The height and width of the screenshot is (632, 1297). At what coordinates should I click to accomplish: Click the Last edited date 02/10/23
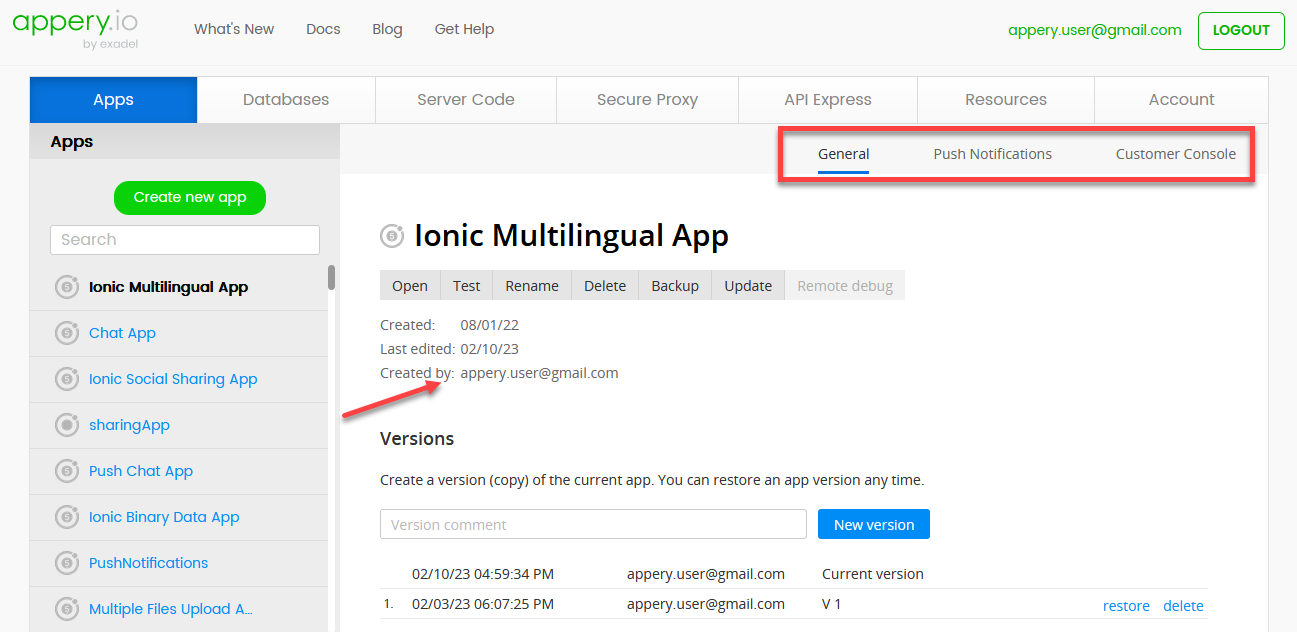(489, 349)
